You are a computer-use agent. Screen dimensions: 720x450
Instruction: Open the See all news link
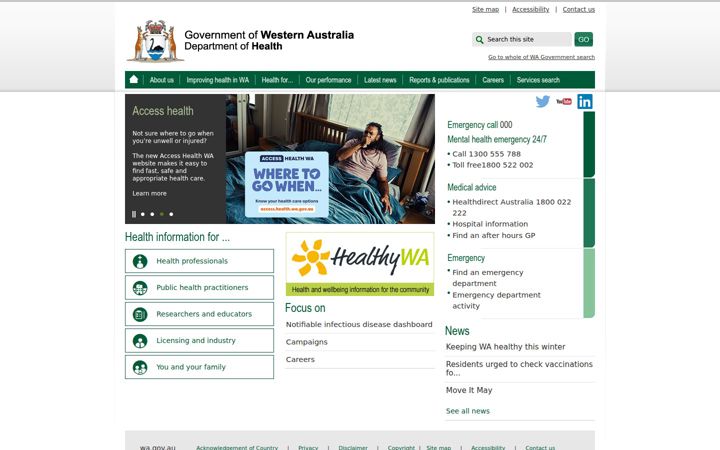(x=467, y=411)
